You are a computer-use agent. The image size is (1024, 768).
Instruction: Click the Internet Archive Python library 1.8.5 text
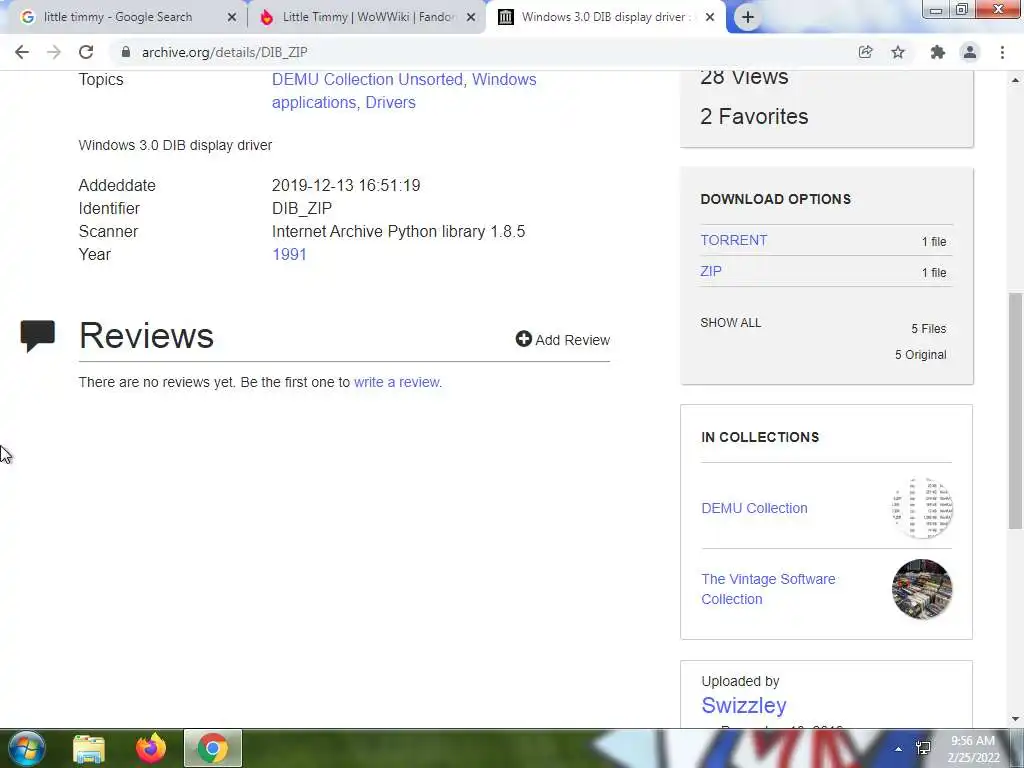[x=398, y=232]
